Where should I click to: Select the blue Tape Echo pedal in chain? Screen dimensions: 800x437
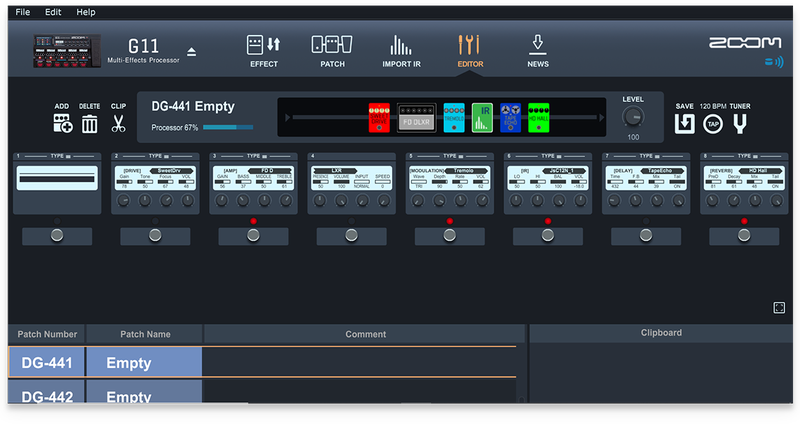pyautogui.click(x=510, y=118)
